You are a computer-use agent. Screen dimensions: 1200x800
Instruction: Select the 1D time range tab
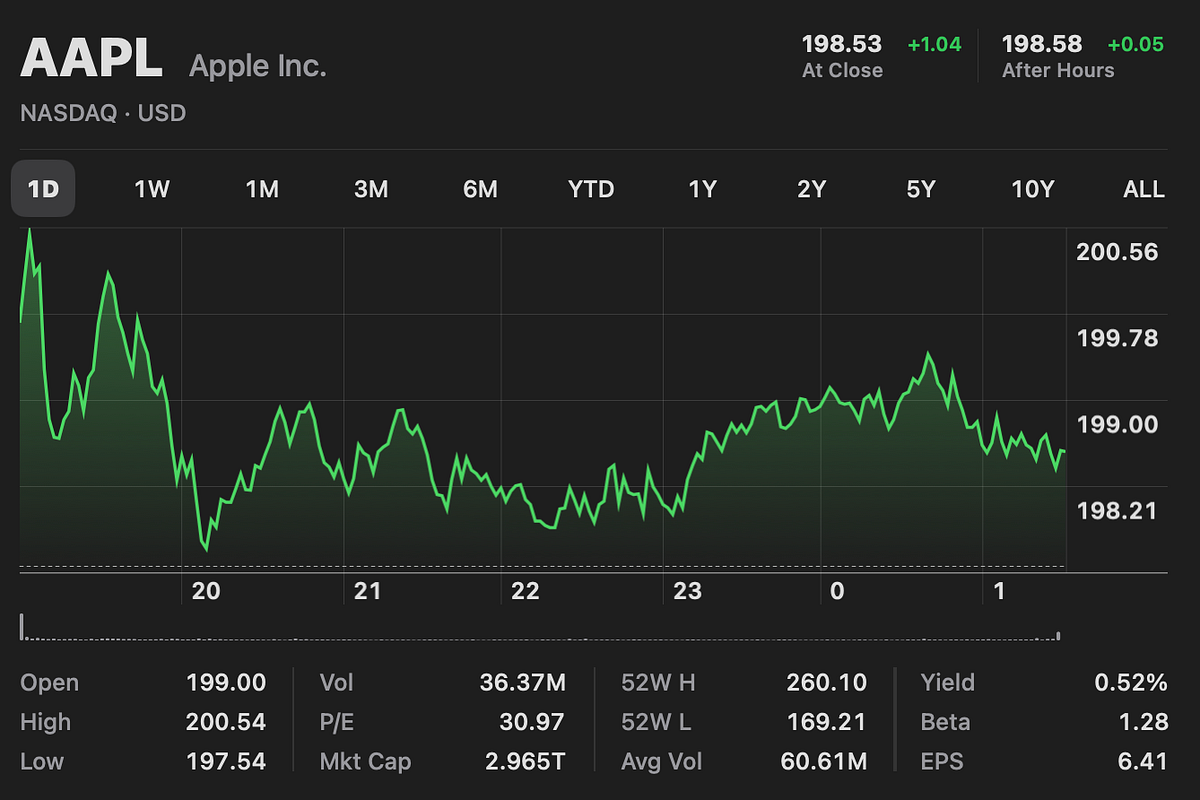(x=42, y=188)
